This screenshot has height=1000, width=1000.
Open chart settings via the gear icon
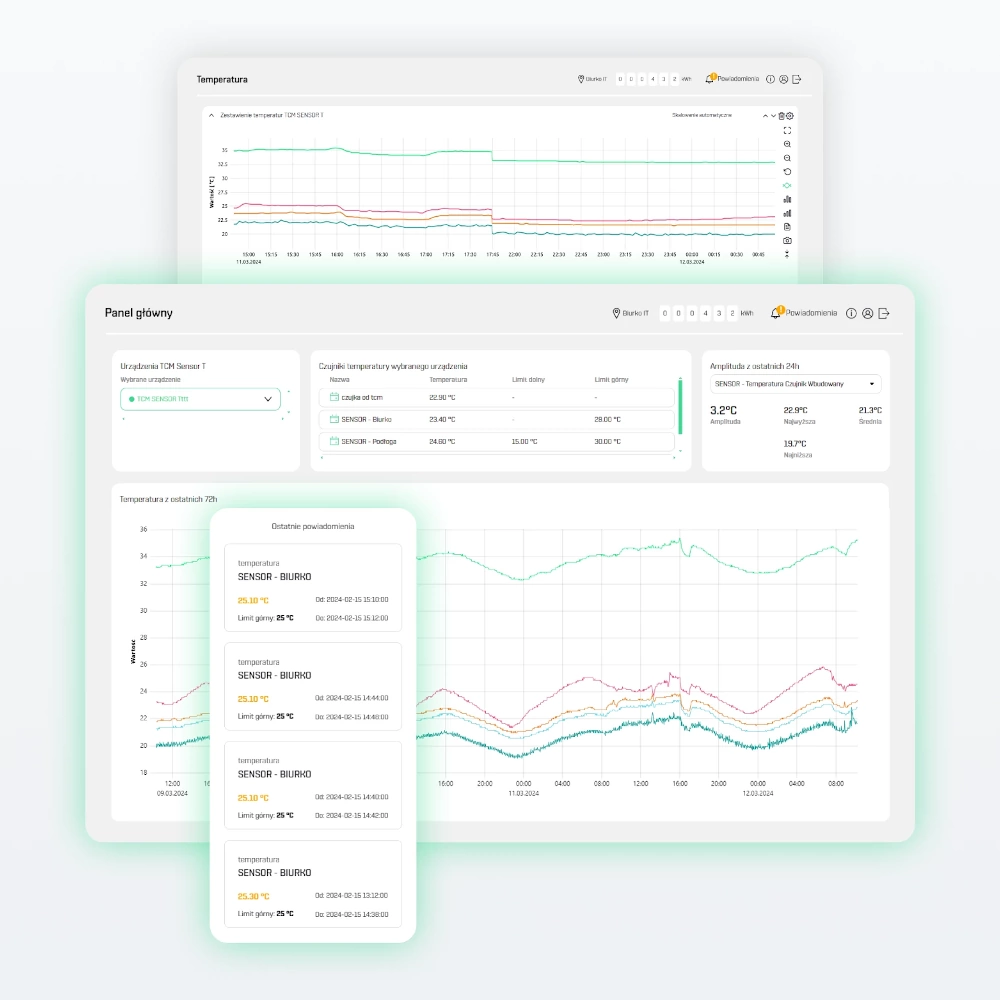click(x=790, y=116)
